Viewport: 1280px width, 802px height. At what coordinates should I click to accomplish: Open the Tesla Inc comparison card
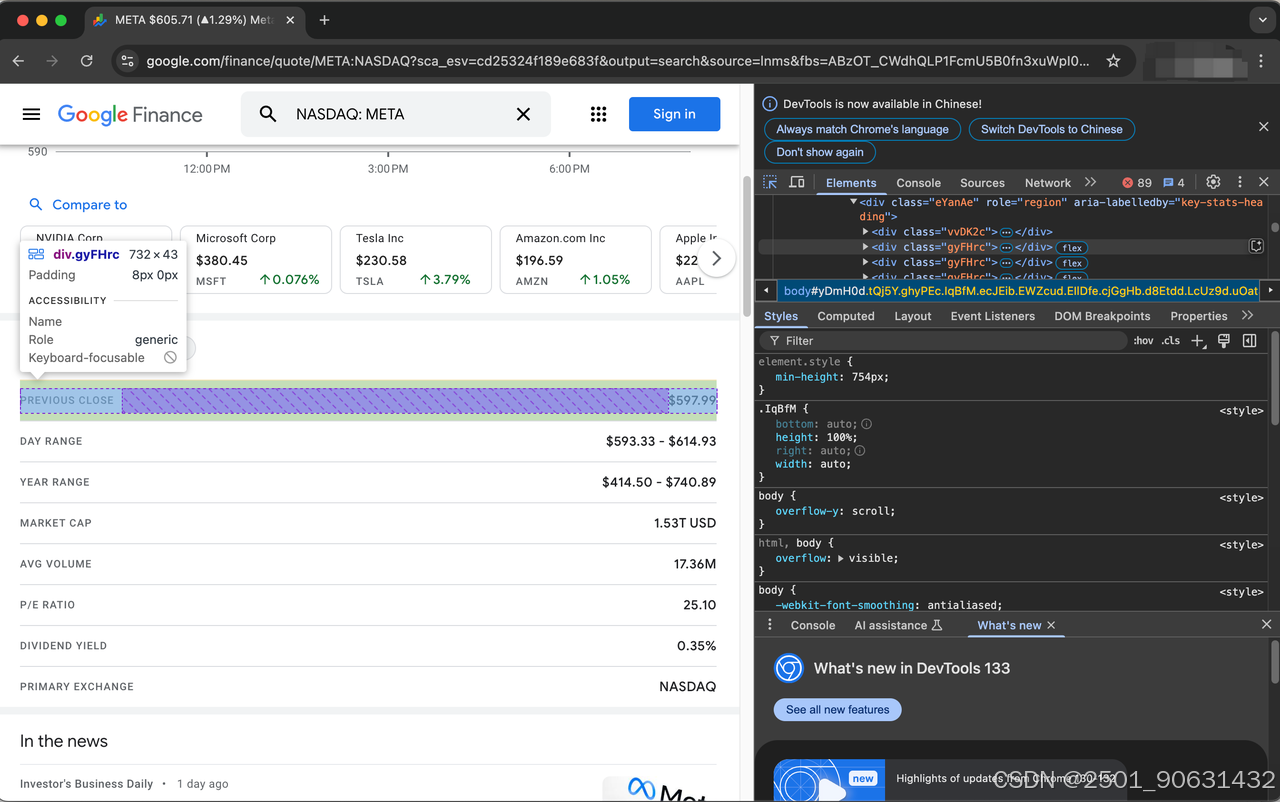tap(415, 260)
